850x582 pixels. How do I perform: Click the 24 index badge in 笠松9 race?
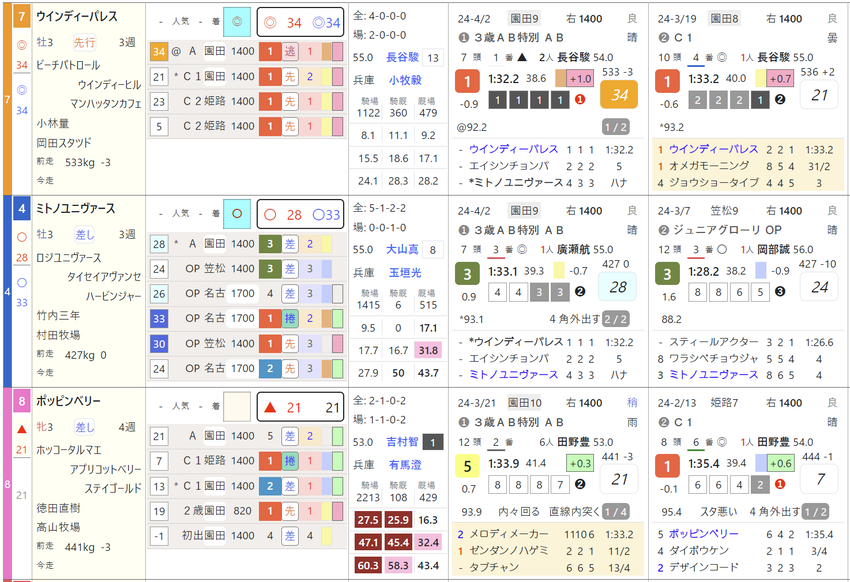pyautogui.click(x=819, y=287)
